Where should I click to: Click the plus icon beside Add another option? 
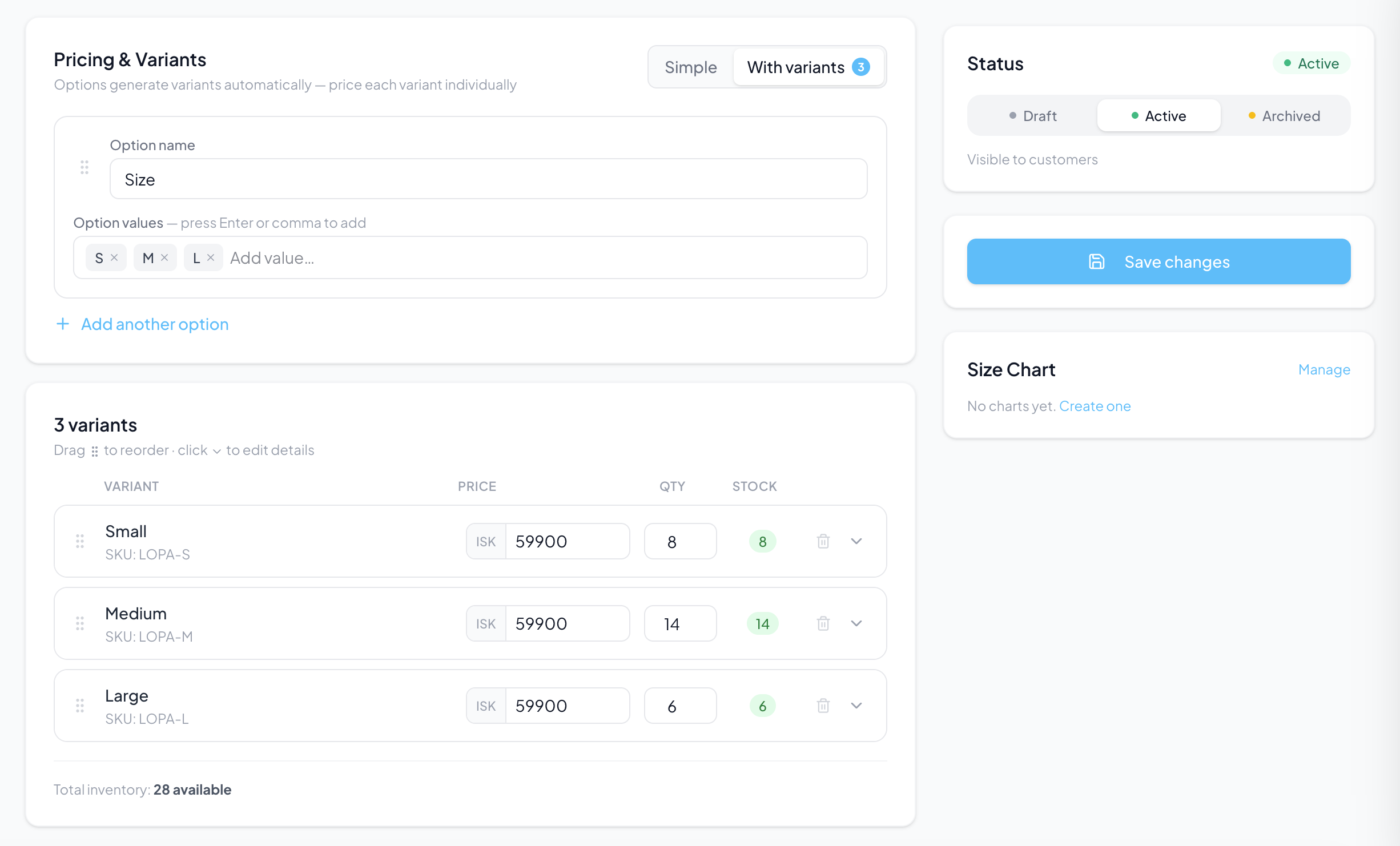pos(63,324)
